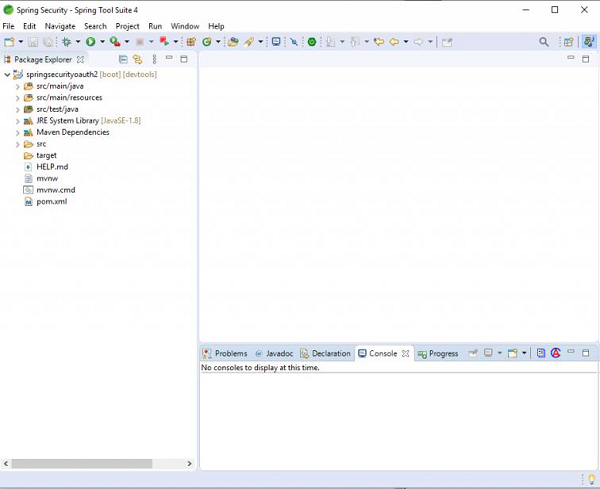The image size is (600, 489).
Task: Click Open Console icon in Console view
Action: click(x=512, y=353)
